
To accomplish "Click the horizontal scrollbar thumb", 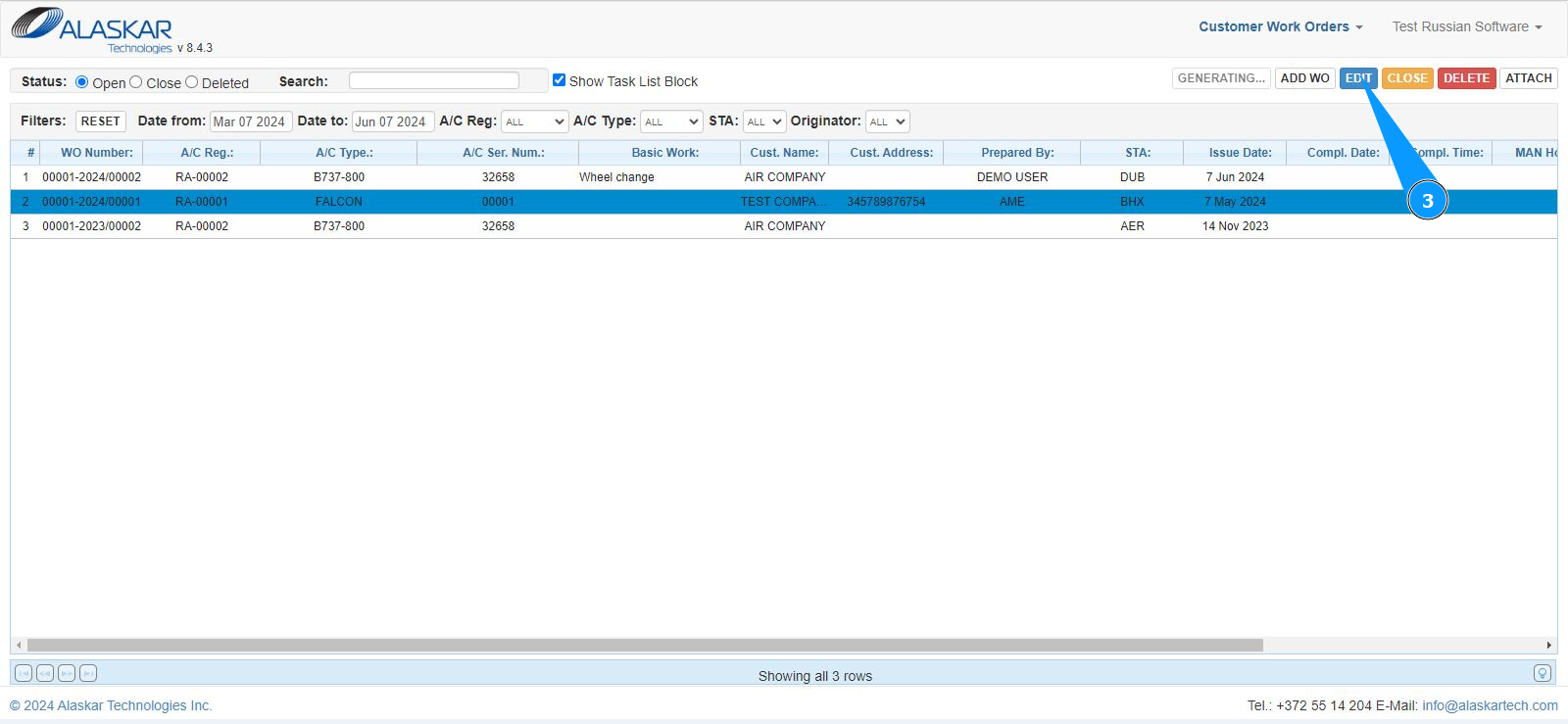I will [x=645, y=645].
